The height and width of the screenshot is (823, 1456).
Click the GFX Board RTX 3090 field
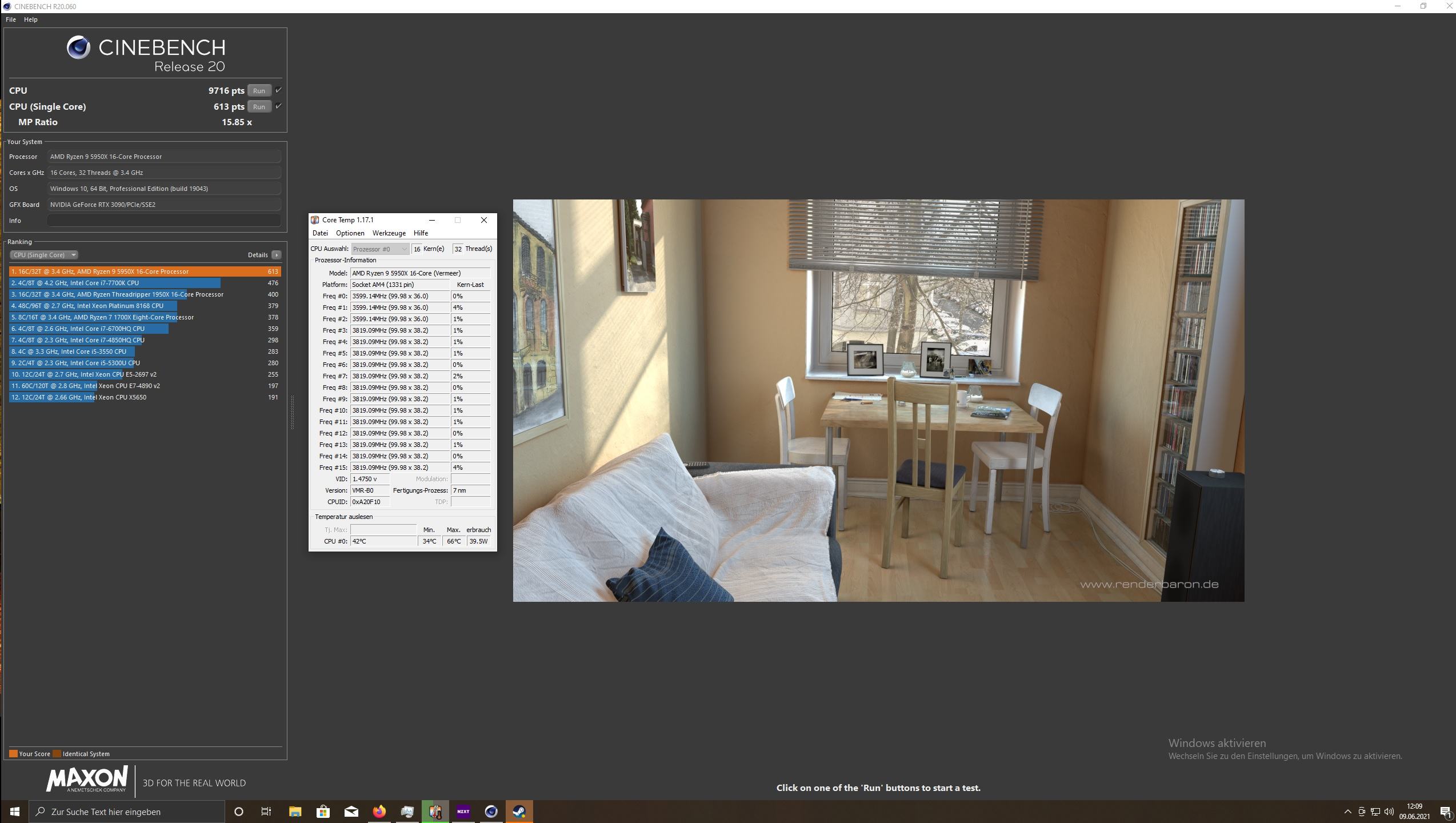click(x=164, y=205)
